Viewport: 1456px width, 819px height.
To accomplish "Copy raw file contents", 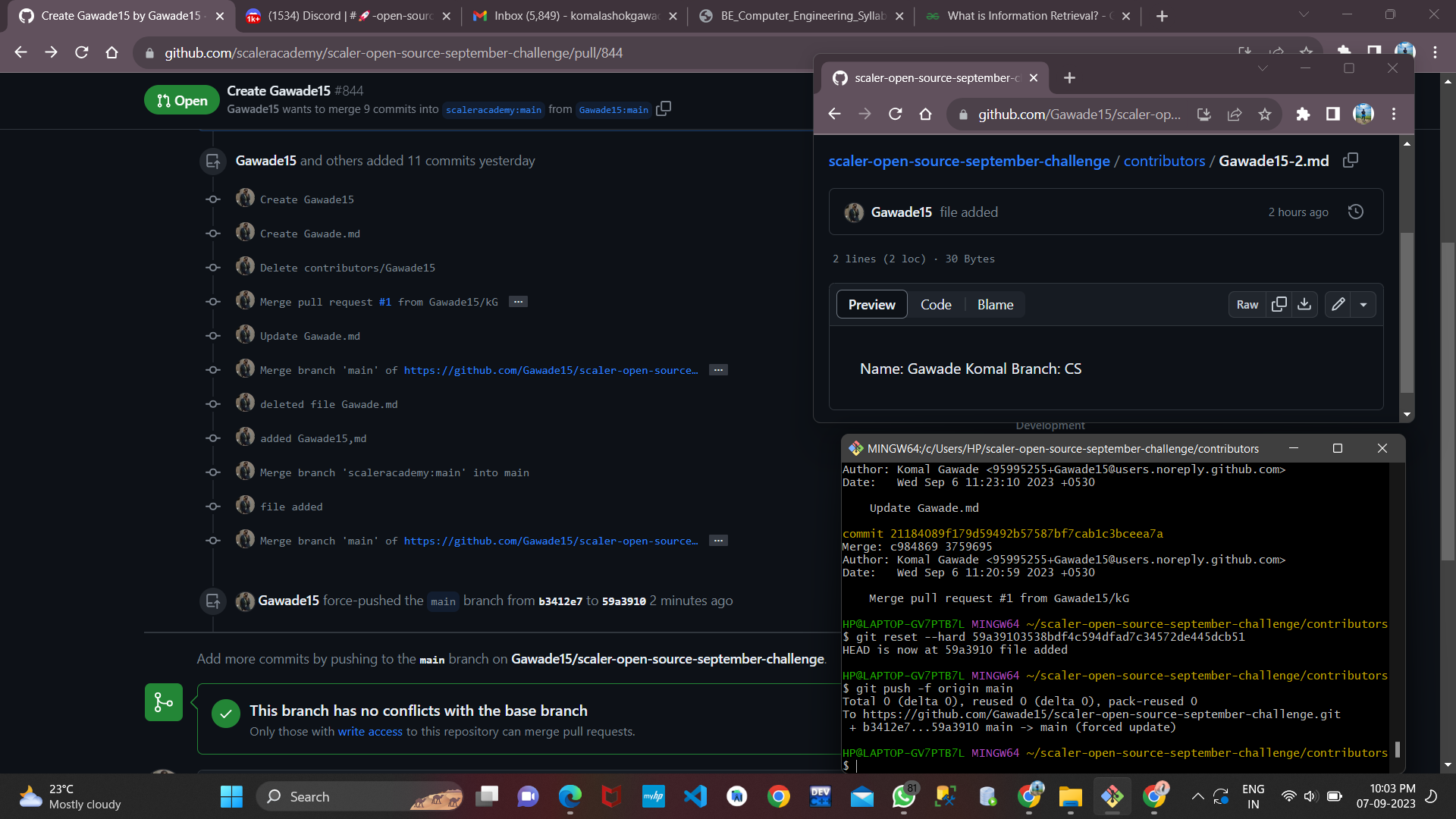I will (x=1279, y=304).
